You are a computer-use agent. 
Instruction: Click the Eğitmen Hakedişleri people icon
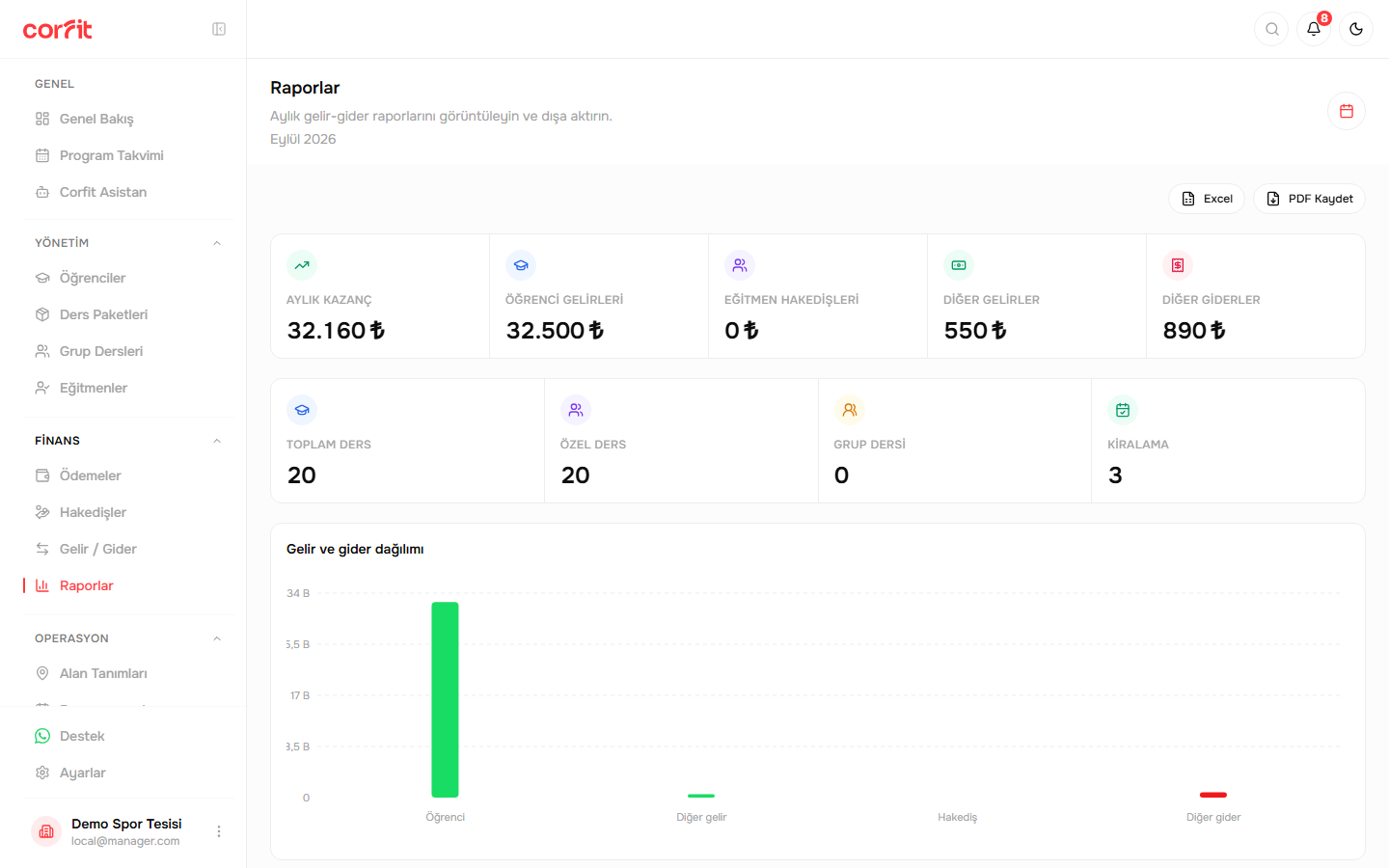pyautogui.click(x=740, y=265)
